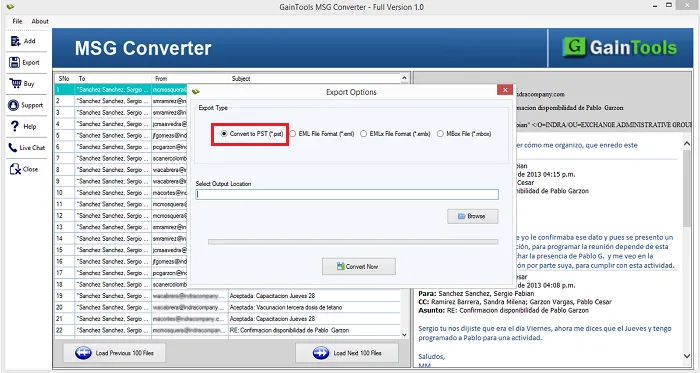Select row 21 subject Aceptada: Capacitacion Jueves 28
Image resolution: width=700 pixels, height=373 pixels.
272,319
